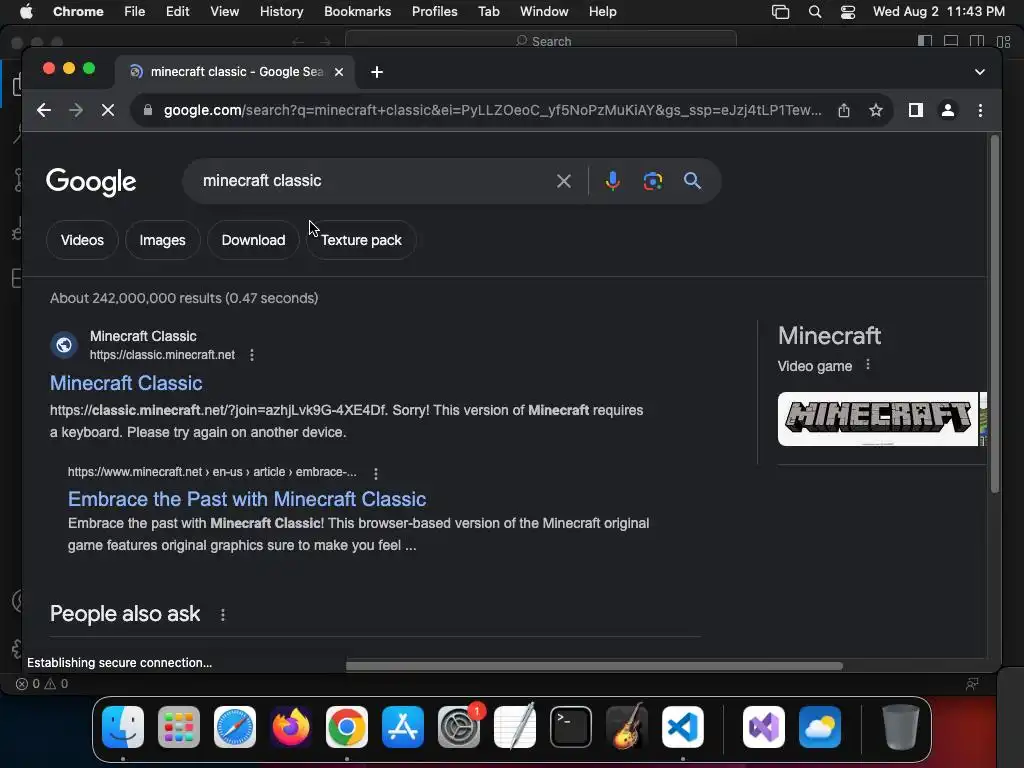Open the People also ask options
The image size is (1024, 768).
(x=223, y=615)
